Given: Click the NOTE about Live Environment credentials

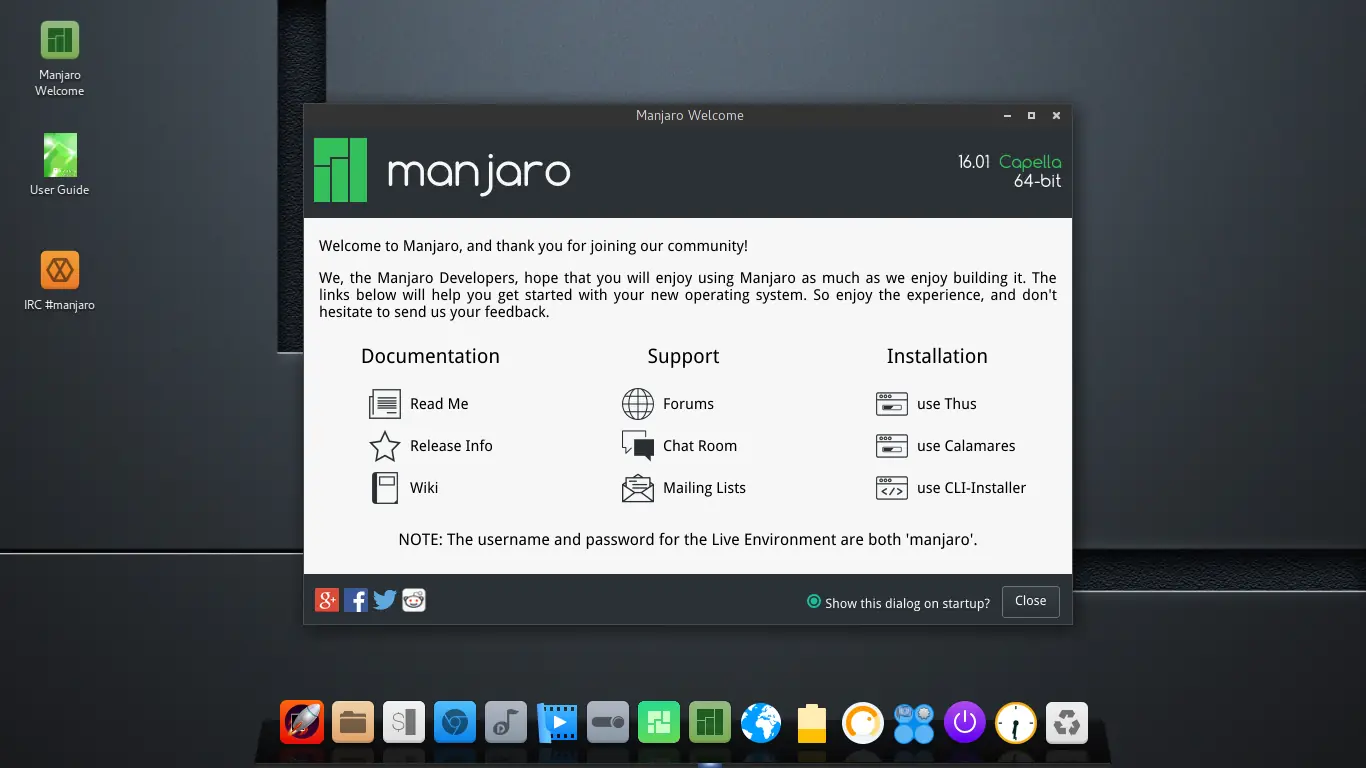Looking at the screenshot, I should pyautogui.click(x=688, y=539).
